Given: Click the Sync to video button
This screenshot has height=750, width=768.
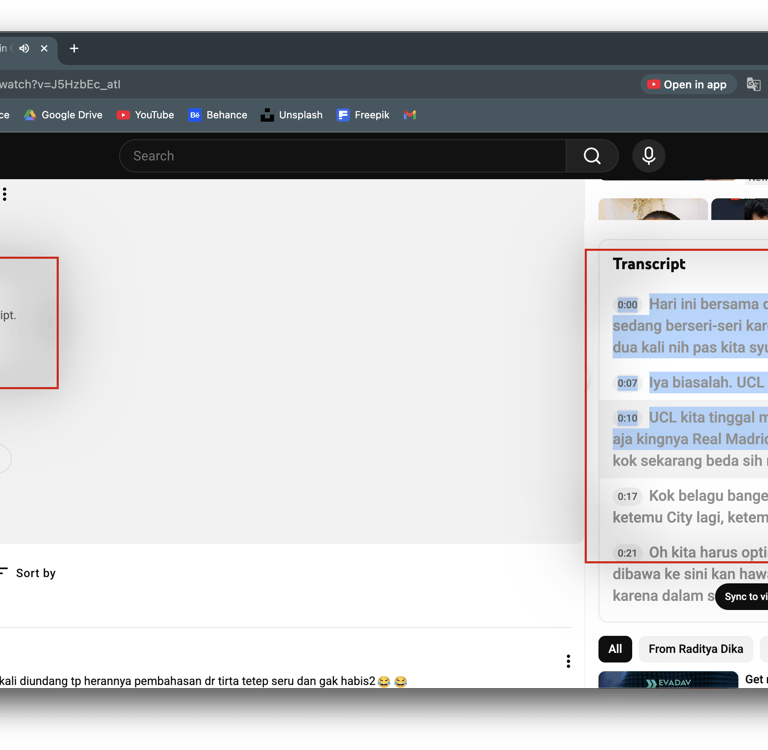Looking at the screenshot, I should click(742, 597).
